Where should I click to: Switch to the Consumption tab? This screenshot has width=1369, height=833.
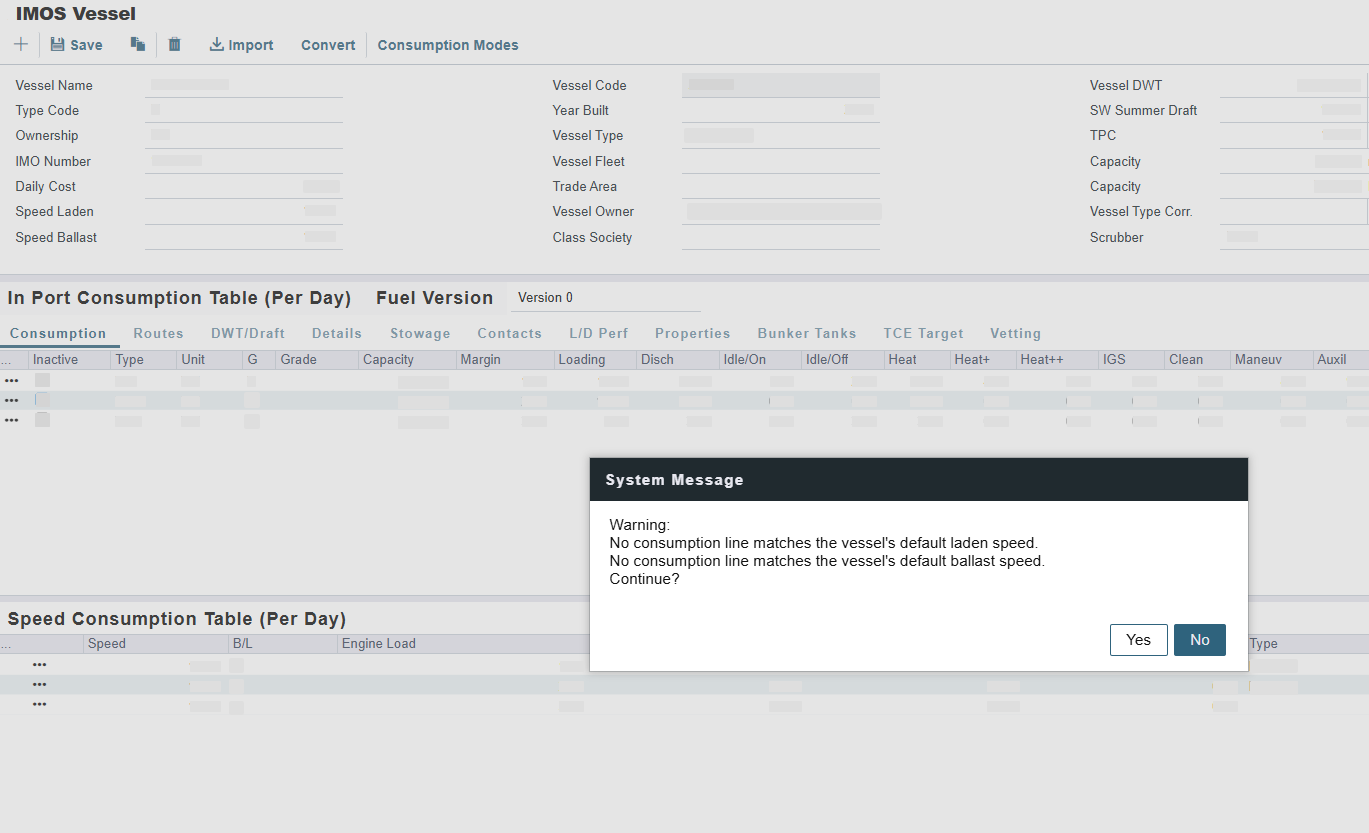58,334
